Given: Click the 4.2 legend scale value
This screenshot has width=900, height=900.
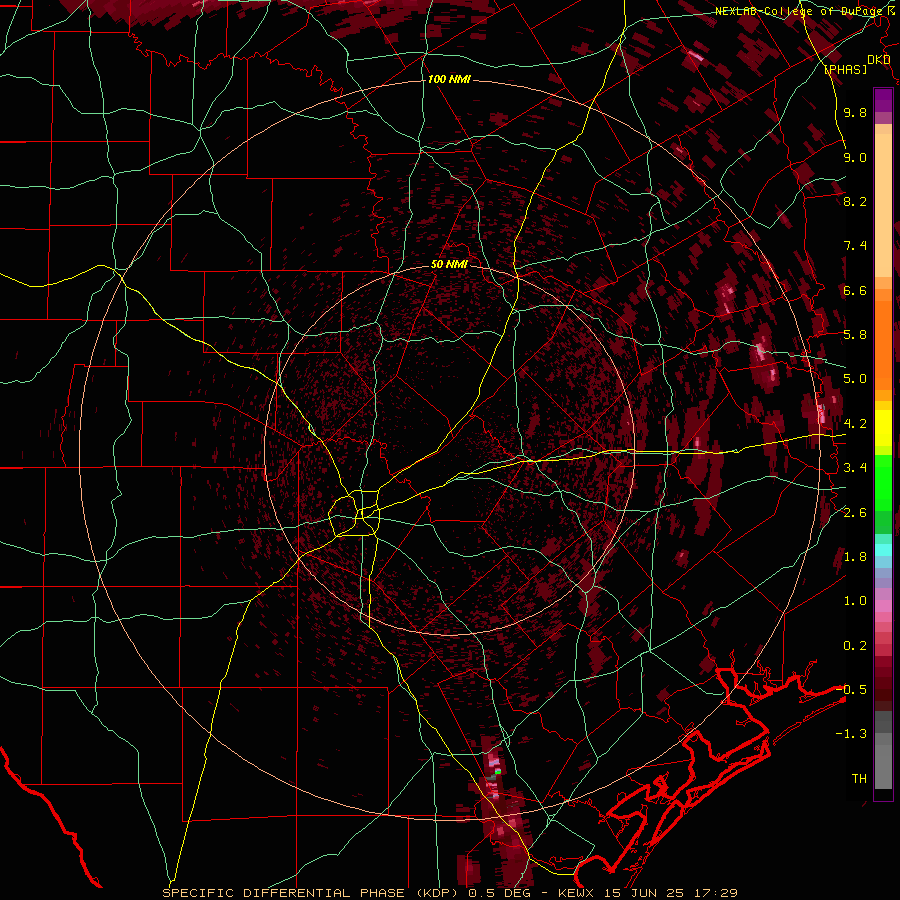Looking at the screenshot, I should pos(855,424).
